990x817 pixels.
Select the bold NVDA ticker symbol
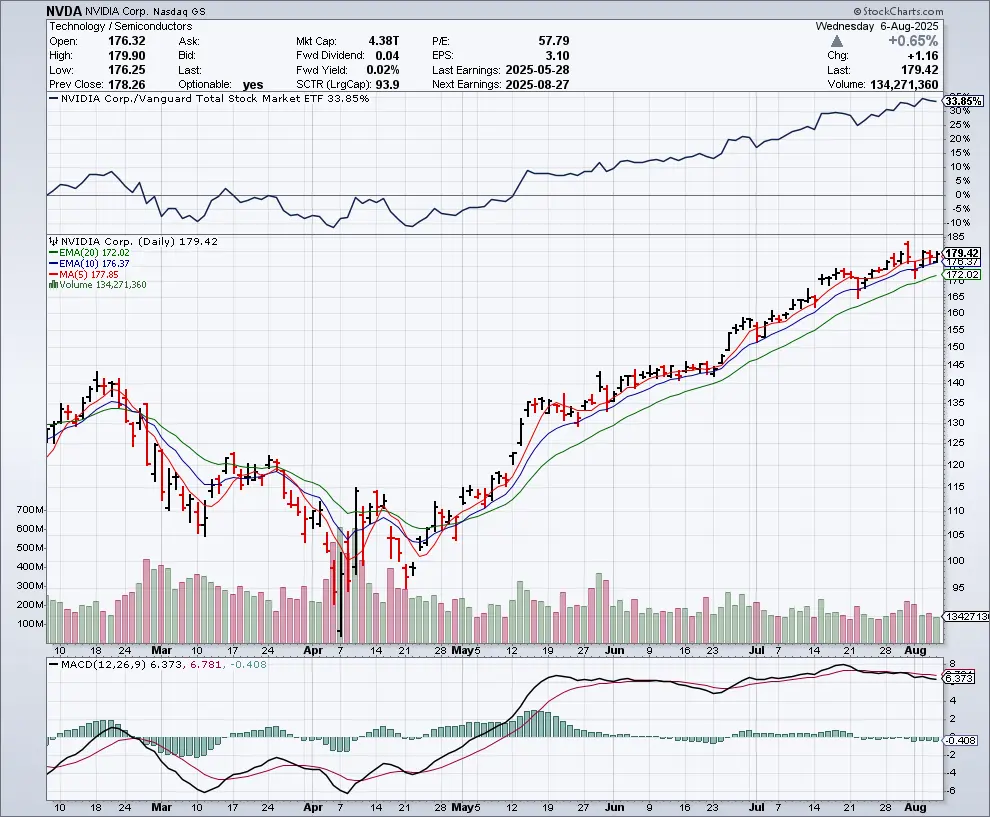click(64, 11)
